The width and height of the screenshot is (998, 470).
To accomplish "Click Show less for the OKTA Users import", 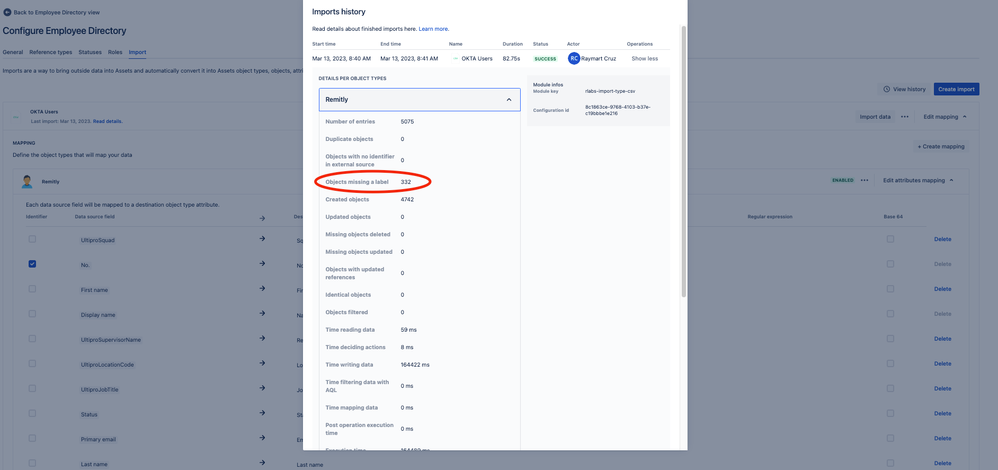I will coord(645,59).
